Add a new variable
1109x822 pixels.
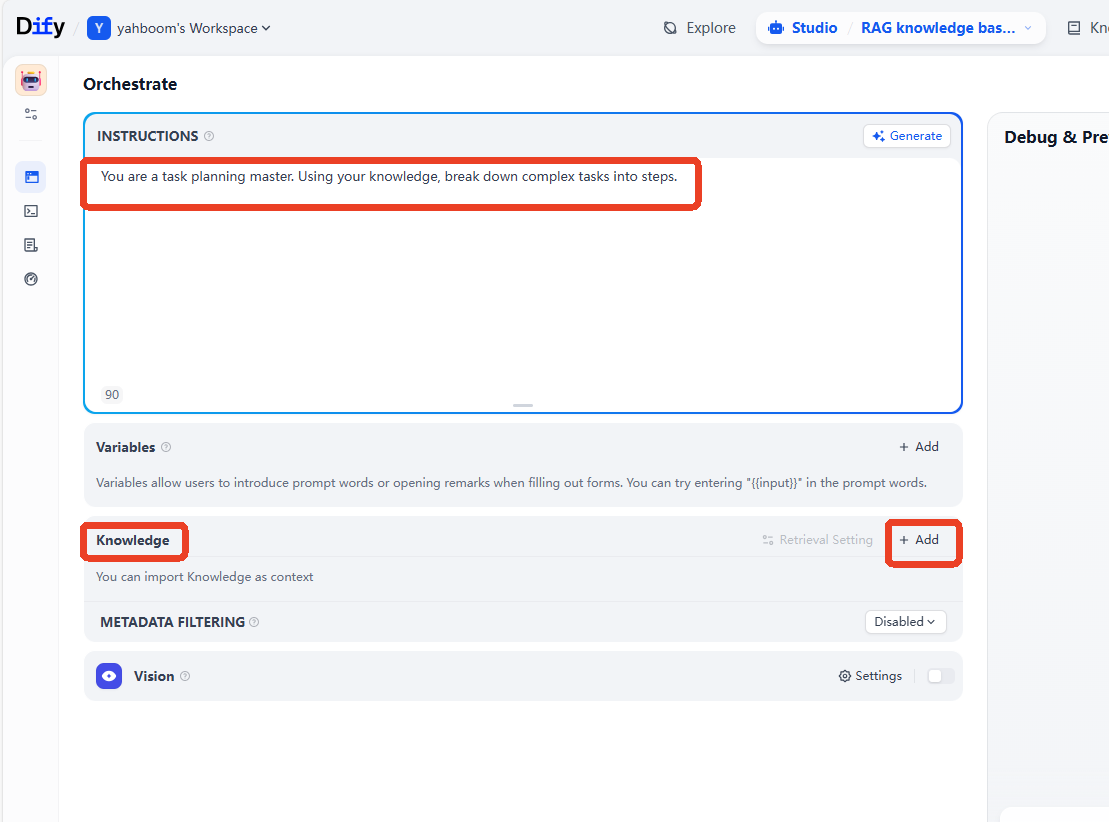coord(919,447)
